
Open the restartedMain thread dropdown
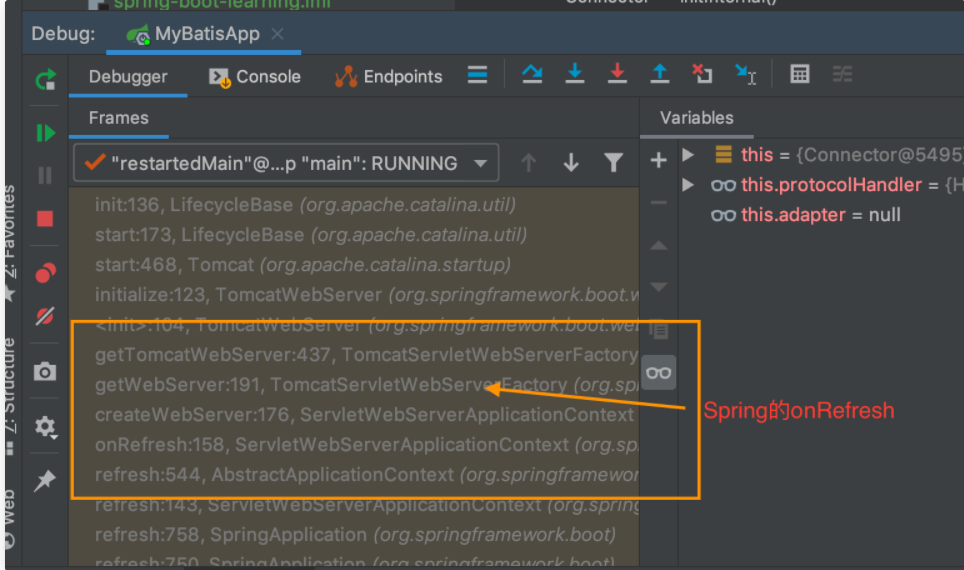click(286, 163)
